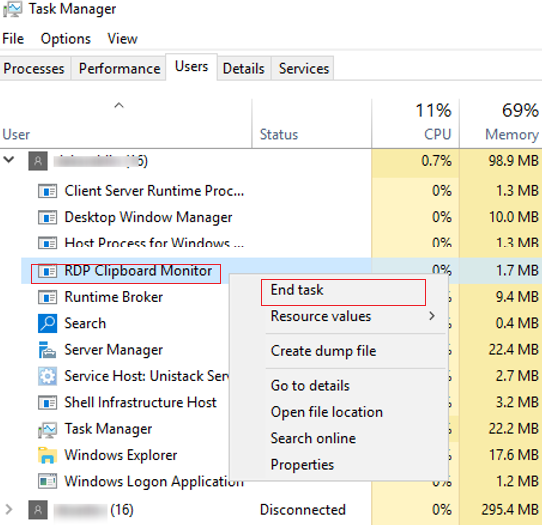Click the Task Manager title bar icon

pyautogui.click(x=12, y=9)
